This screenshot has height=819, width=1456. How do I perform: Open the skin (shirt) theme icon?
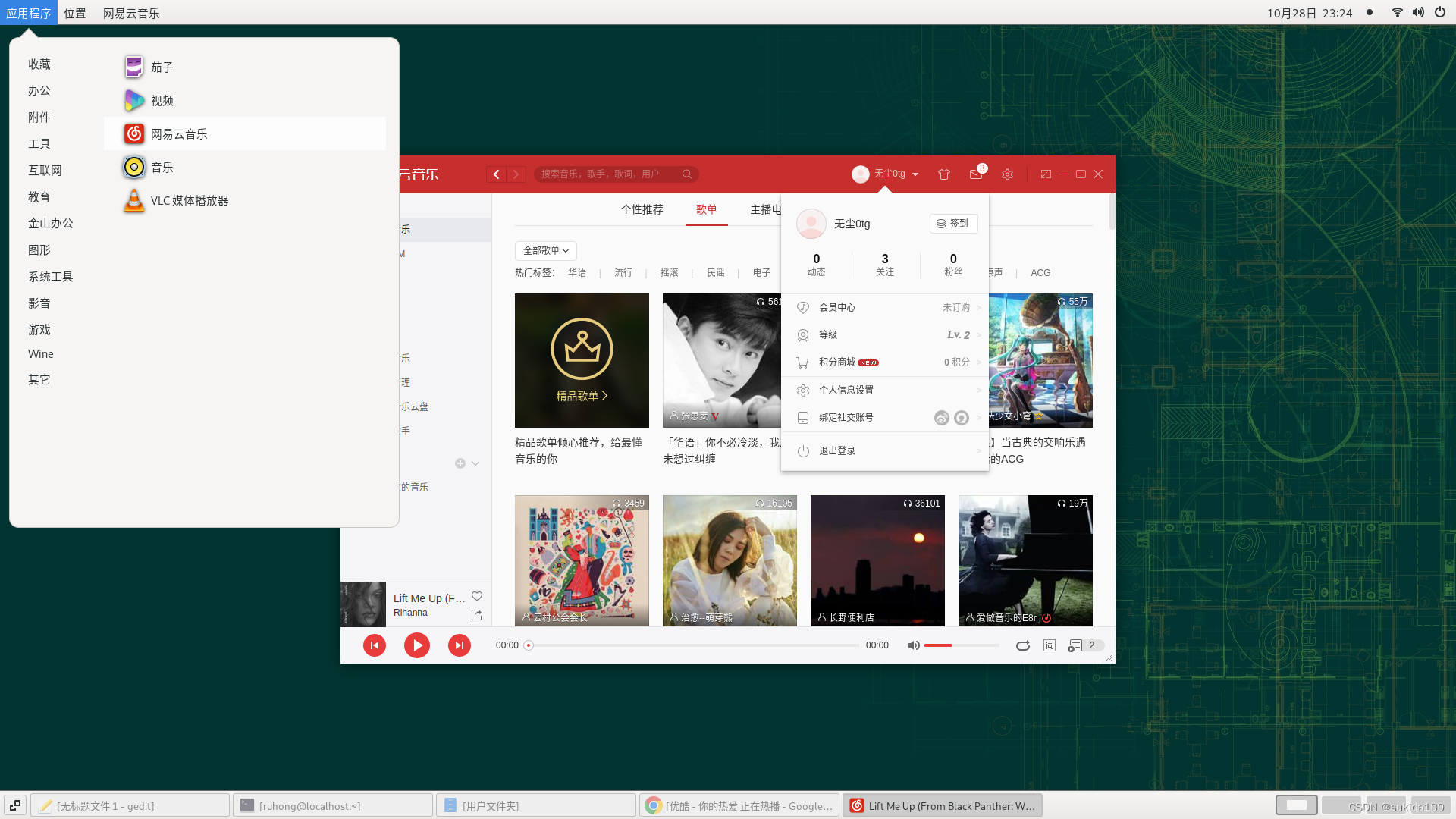pyautogui.click(x=944, y=174)
